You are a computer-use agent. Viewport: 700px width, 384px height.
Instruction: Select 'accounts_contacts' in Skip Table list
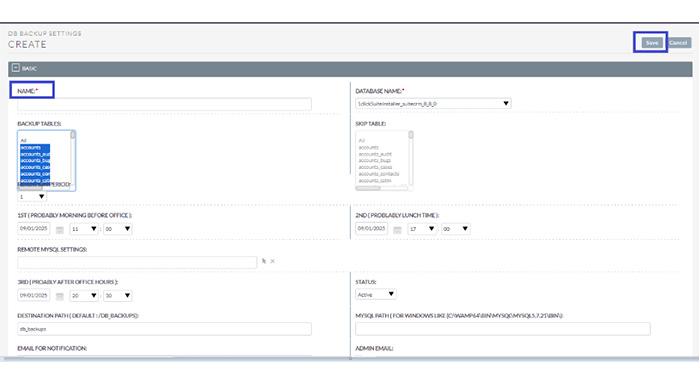click(x=379, y=174)
